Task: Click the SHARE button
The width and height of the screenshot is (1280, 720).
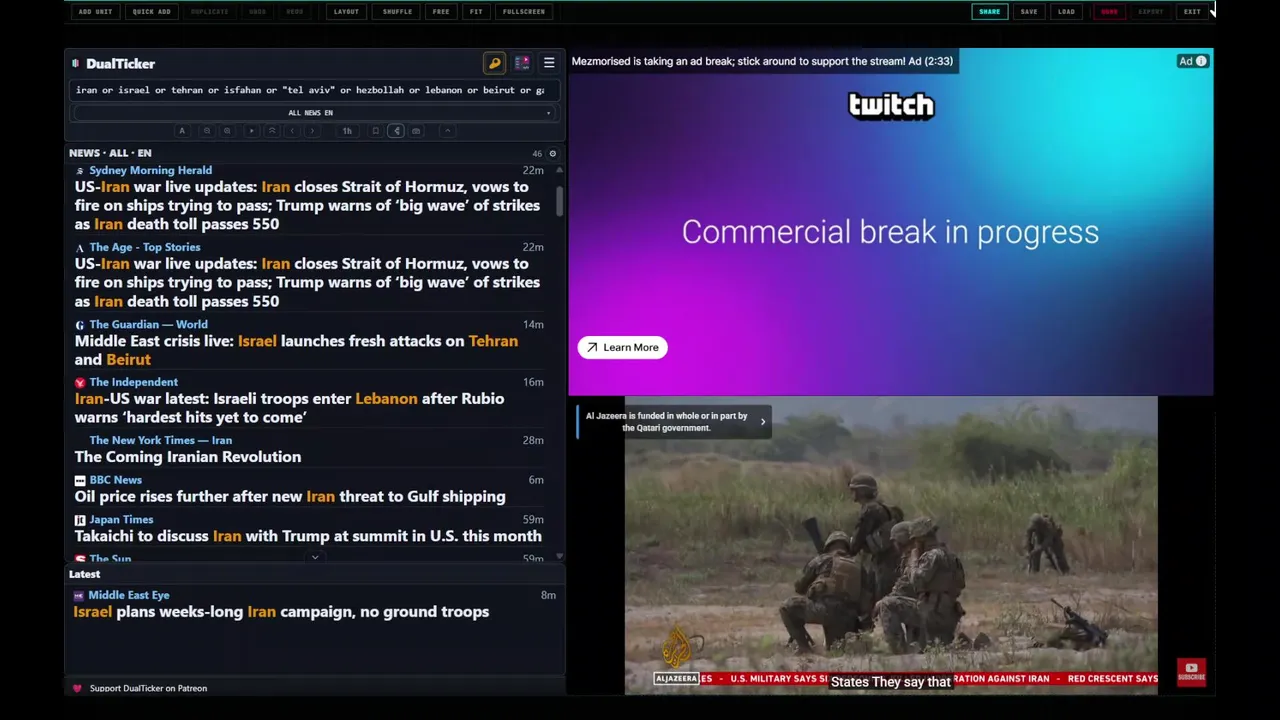Action: pos(989,12)
